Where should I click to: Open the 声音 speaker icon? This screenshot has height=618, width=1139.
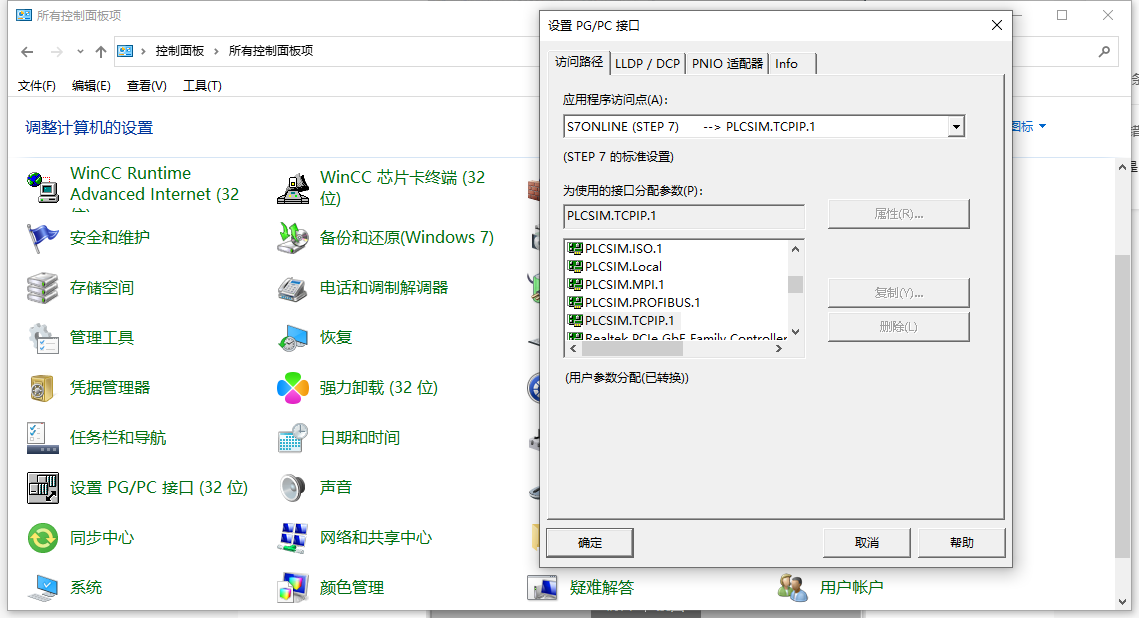[x=292, y=488]
